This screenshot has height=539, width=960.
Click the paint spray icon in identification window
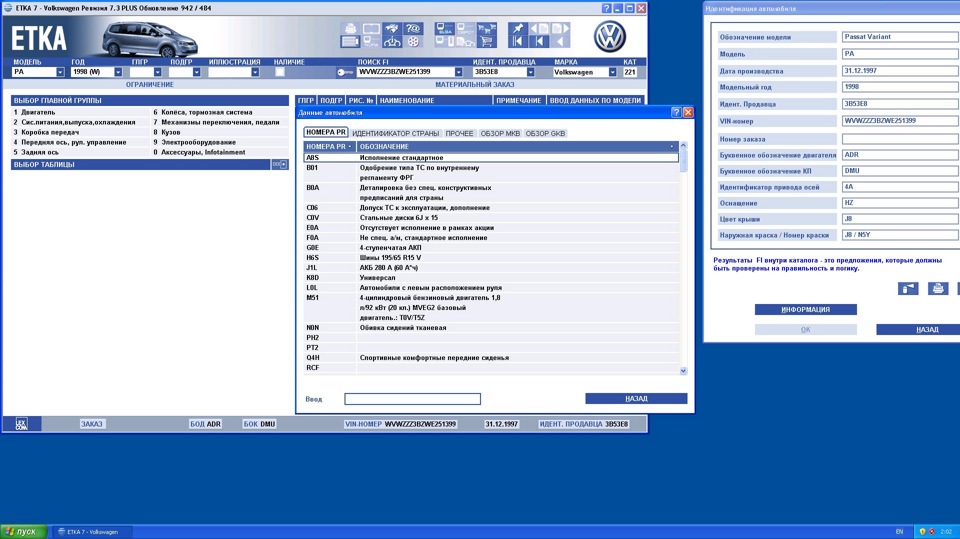click(908, 288)
